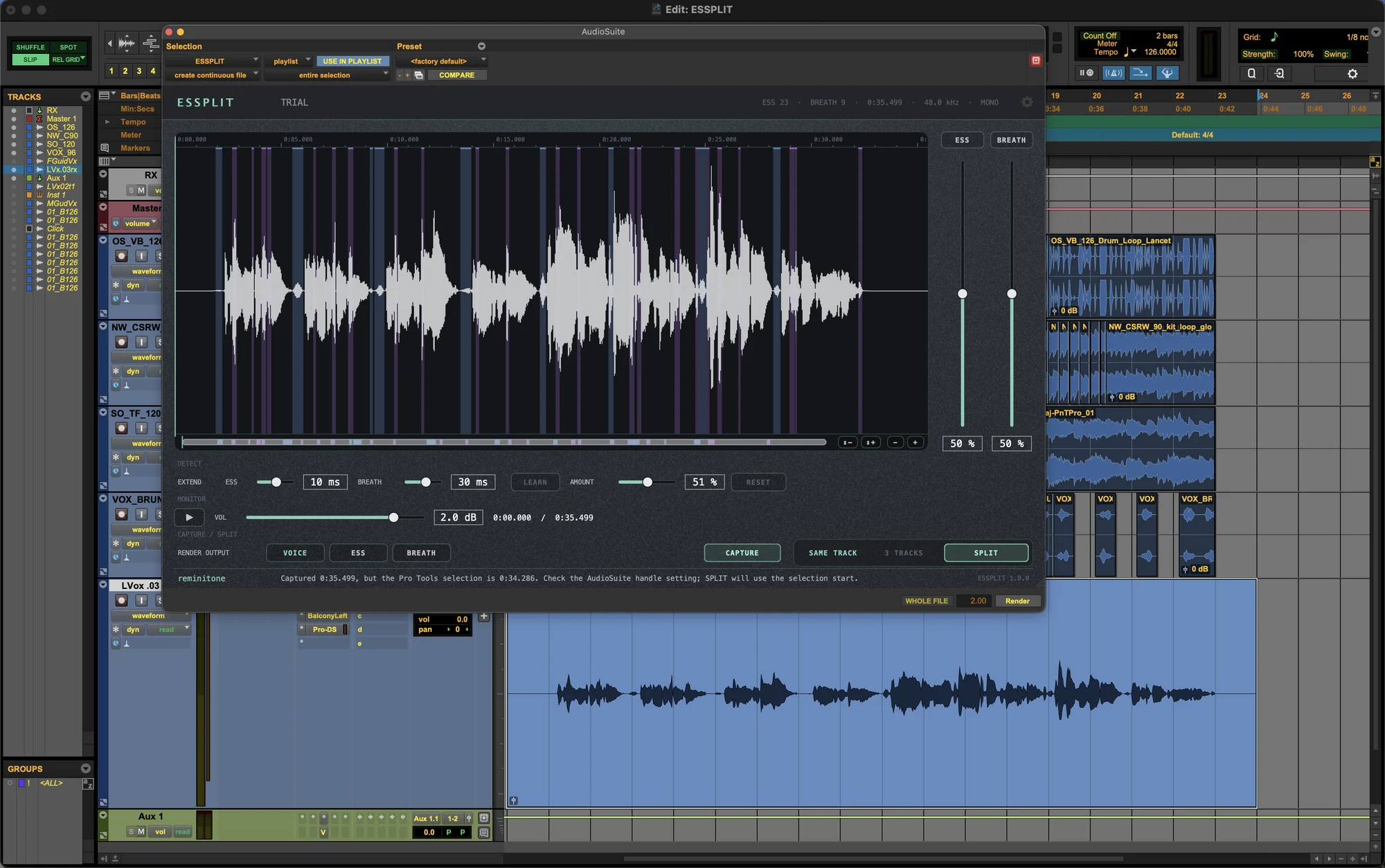Screen dimensions: 1385x868
Task: Choose SAME TRACK split mode
Action: (x=832, y=553)
